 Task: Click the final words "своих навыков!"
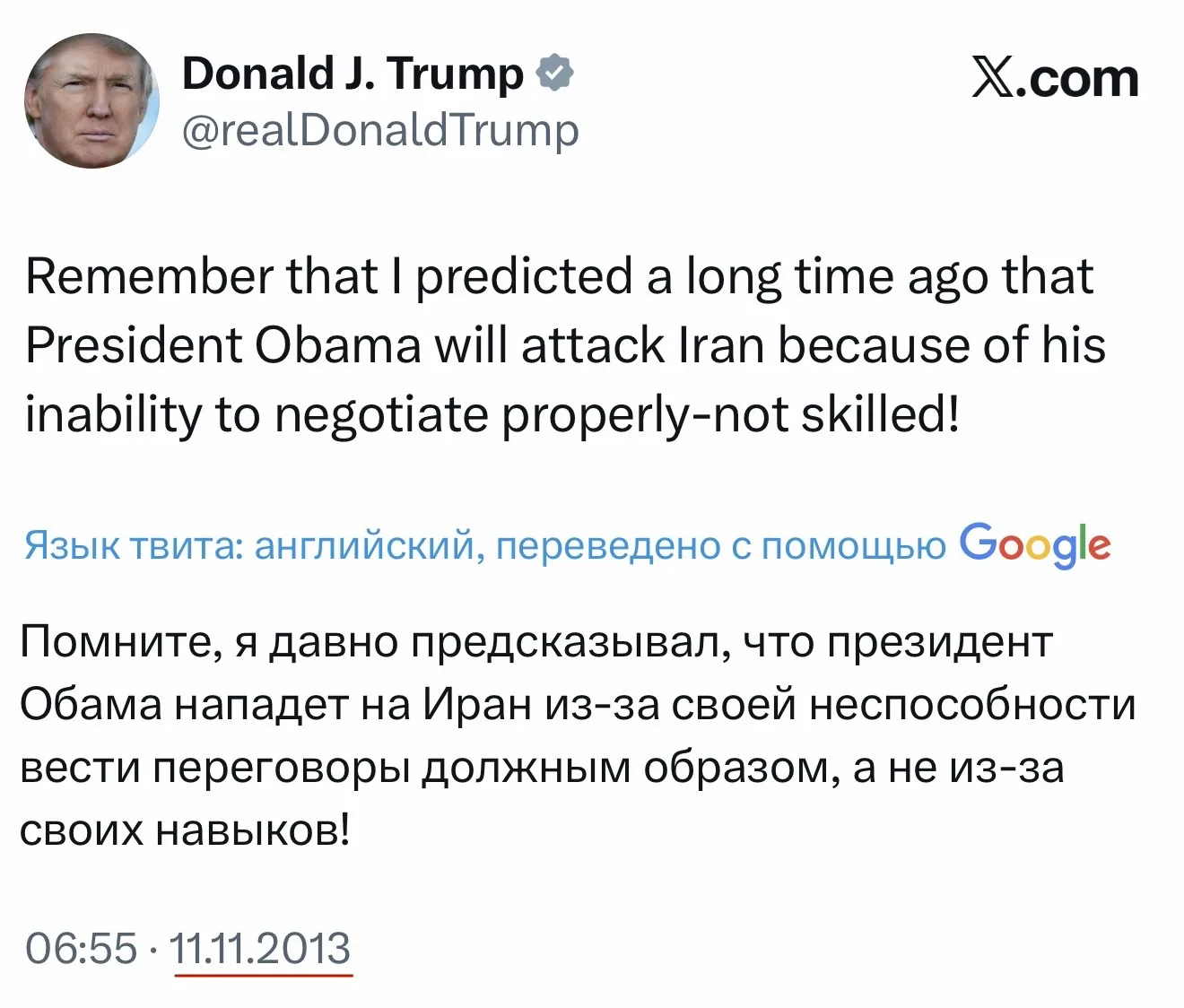185,830
